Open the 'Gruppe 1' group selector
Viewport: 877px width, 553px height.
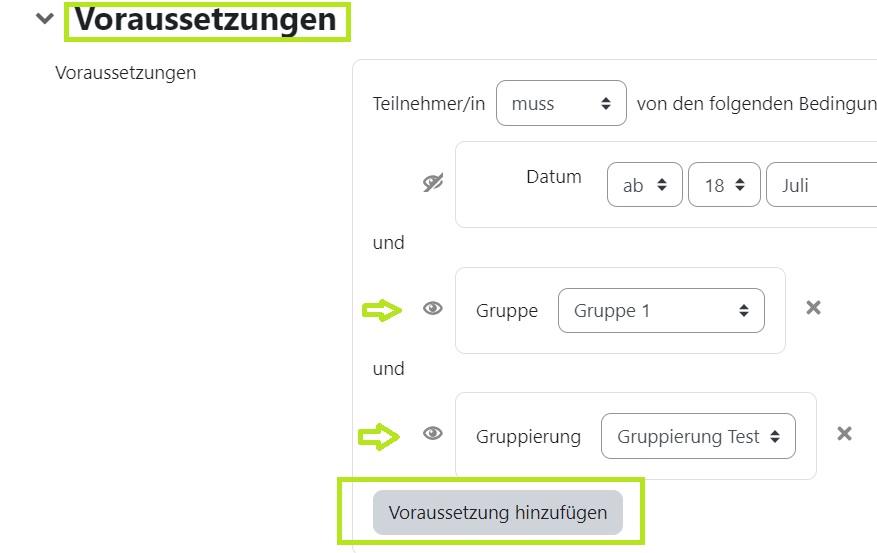click(661, 311)
